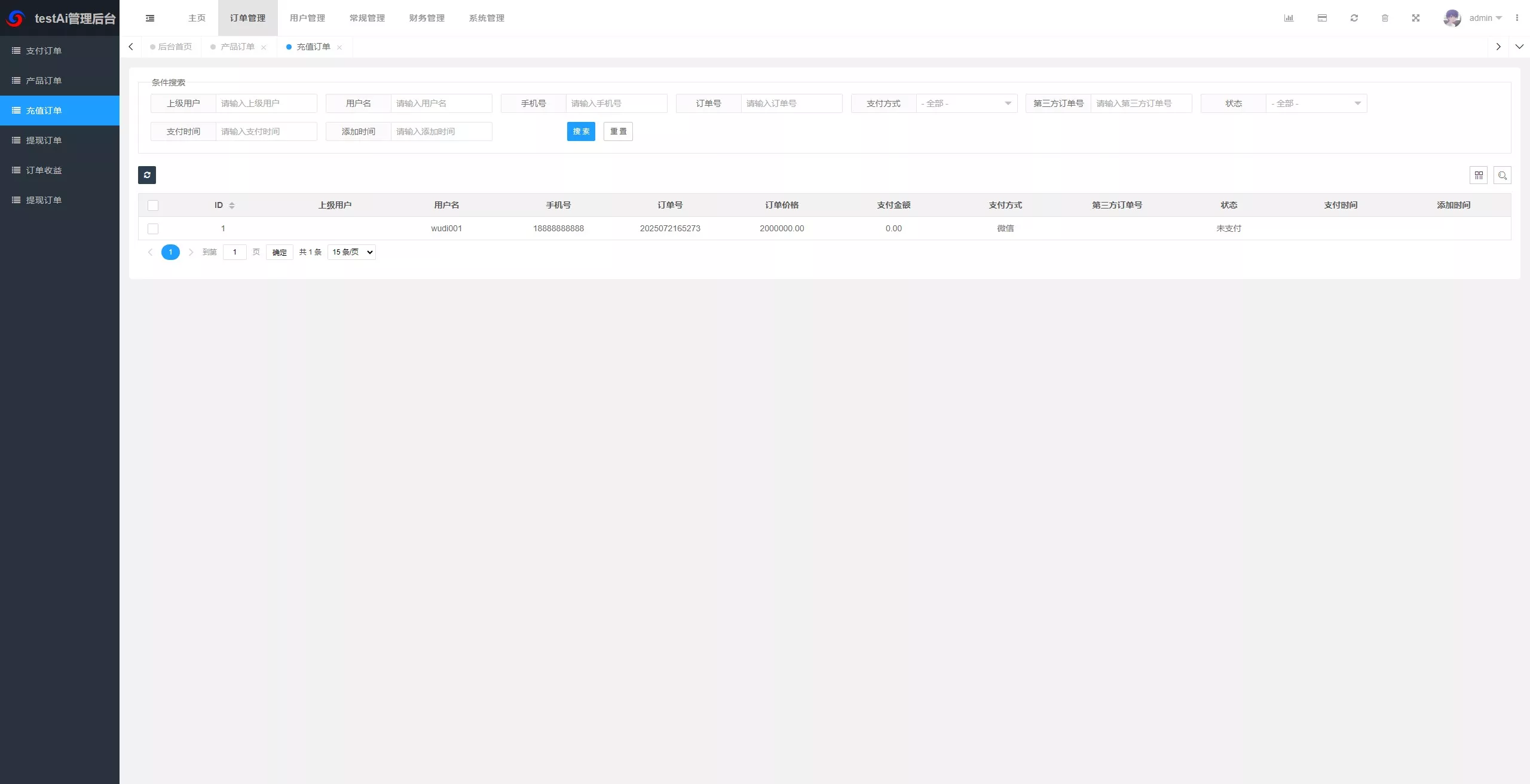Click the admin avatar image

(1452, 18)
